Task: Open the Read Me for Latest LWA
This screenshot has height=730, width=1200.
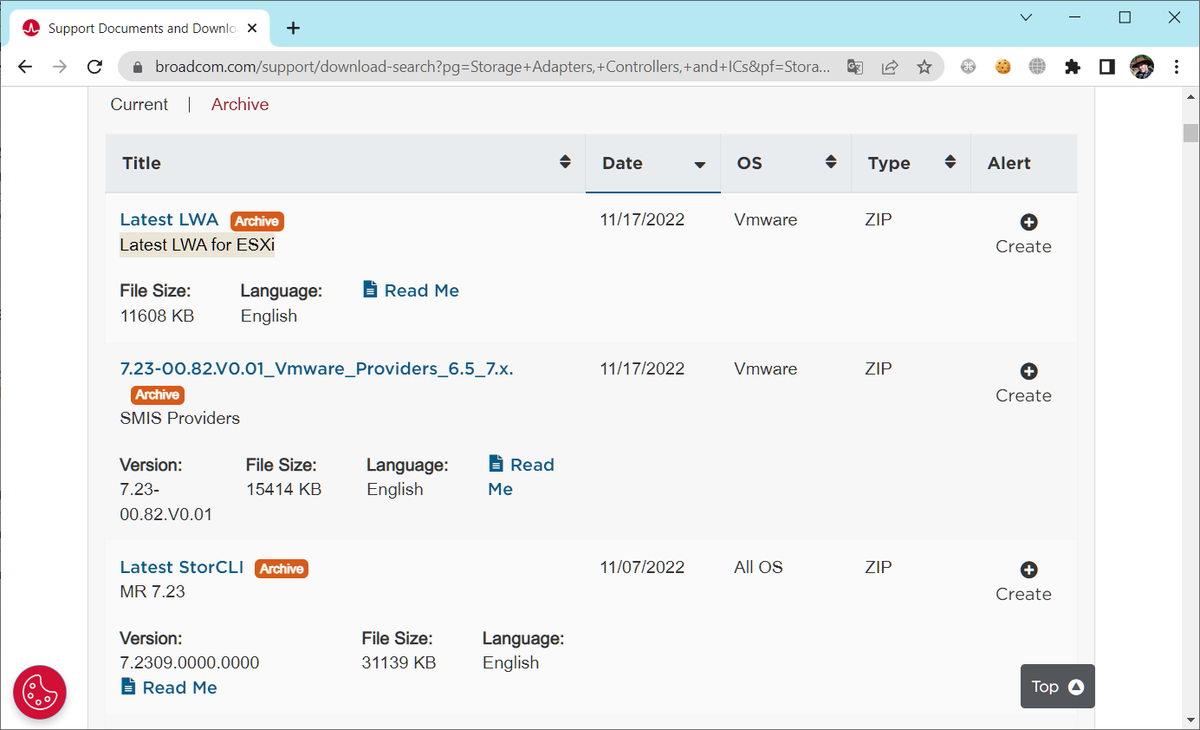Action: coord(411,290)
